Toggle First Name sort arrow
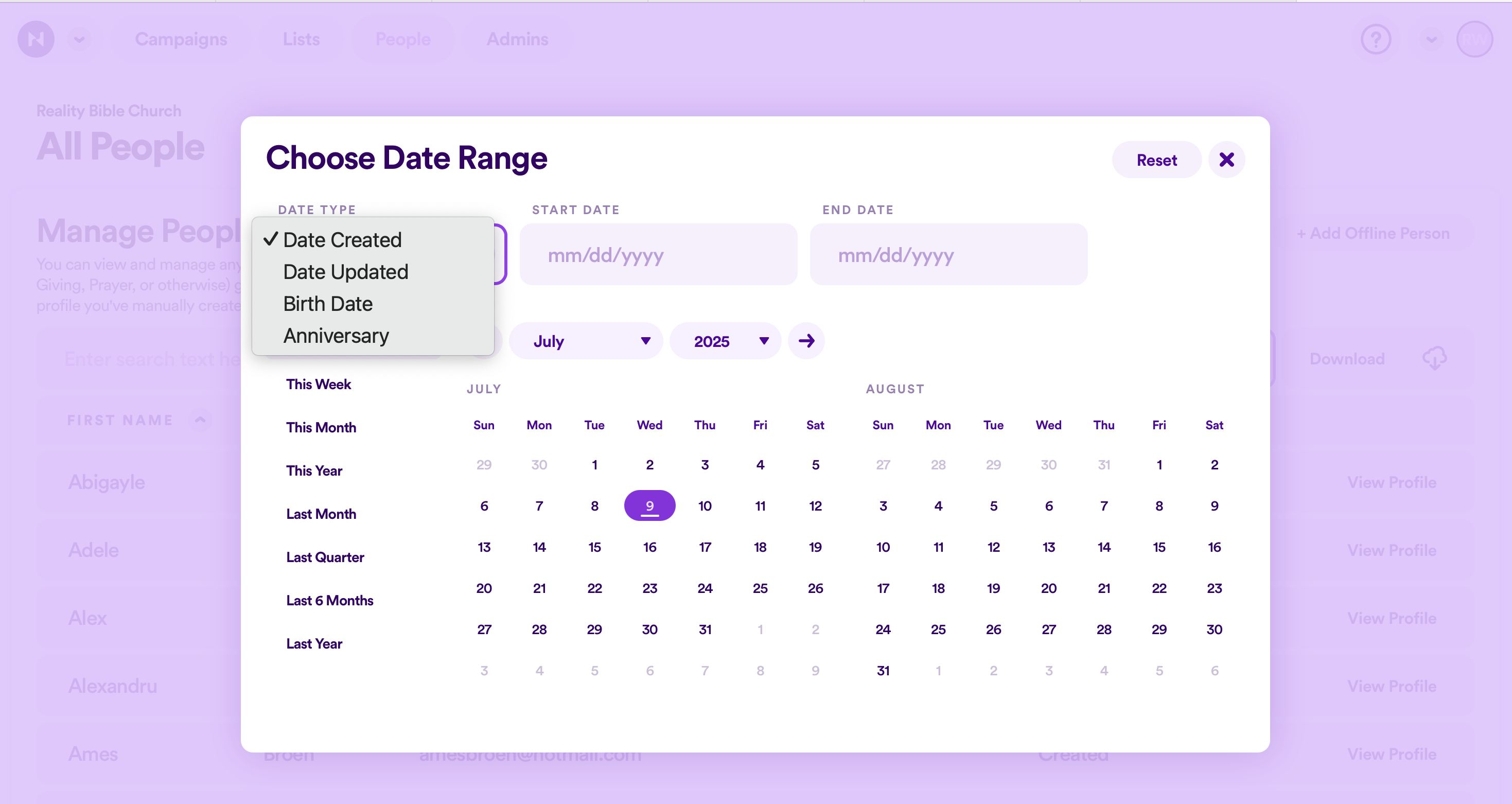Viewport: 1512px width, 804px height. 200,420
